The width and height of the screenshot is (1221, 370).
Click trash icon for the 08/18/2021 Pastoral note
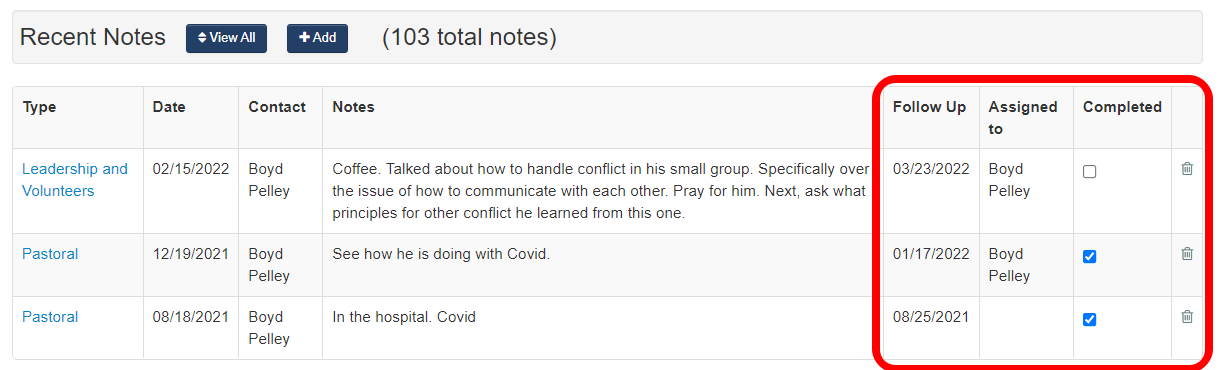pos(1187,317)
